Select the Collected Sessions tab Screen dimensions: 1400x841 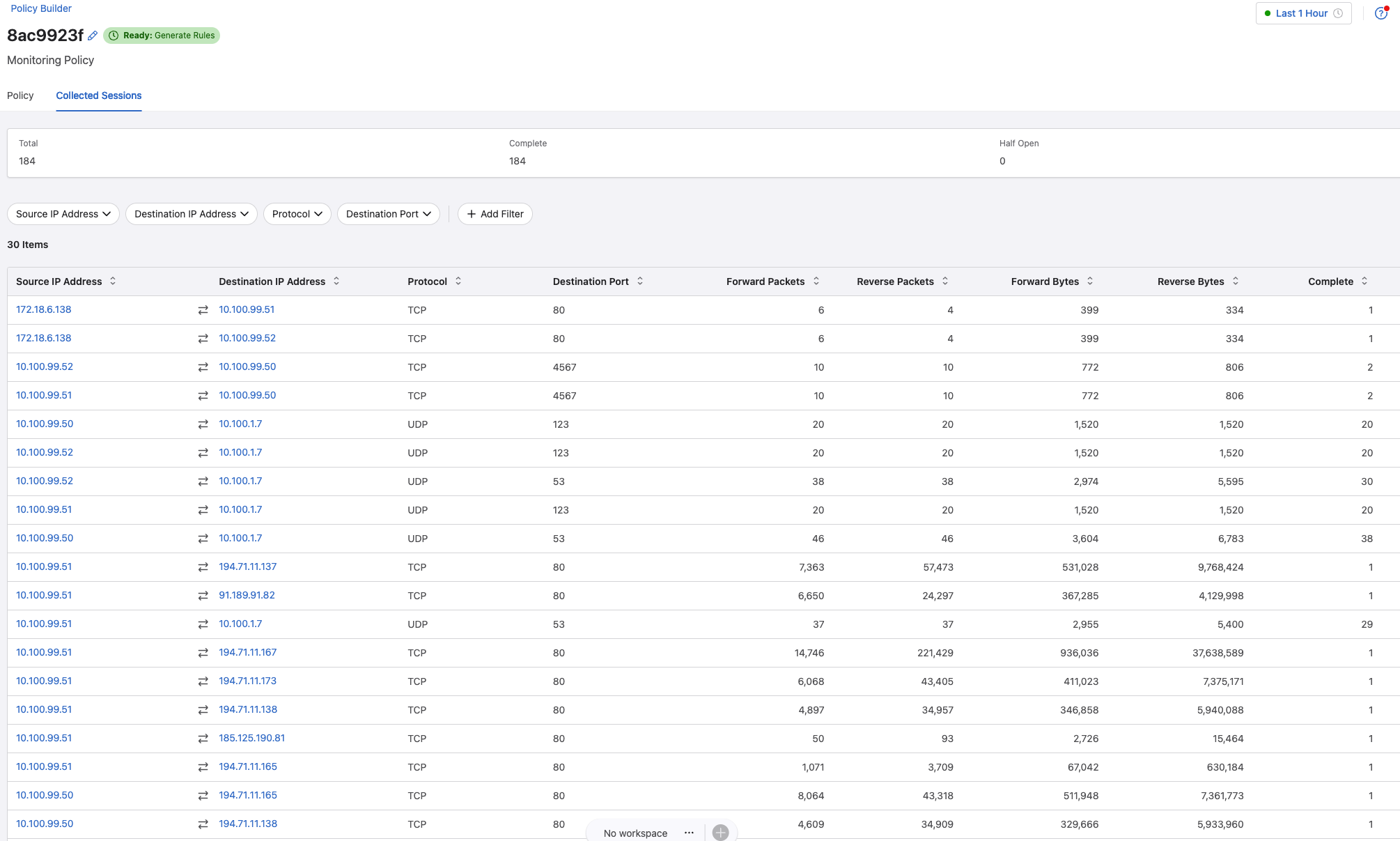click(99, 95)
